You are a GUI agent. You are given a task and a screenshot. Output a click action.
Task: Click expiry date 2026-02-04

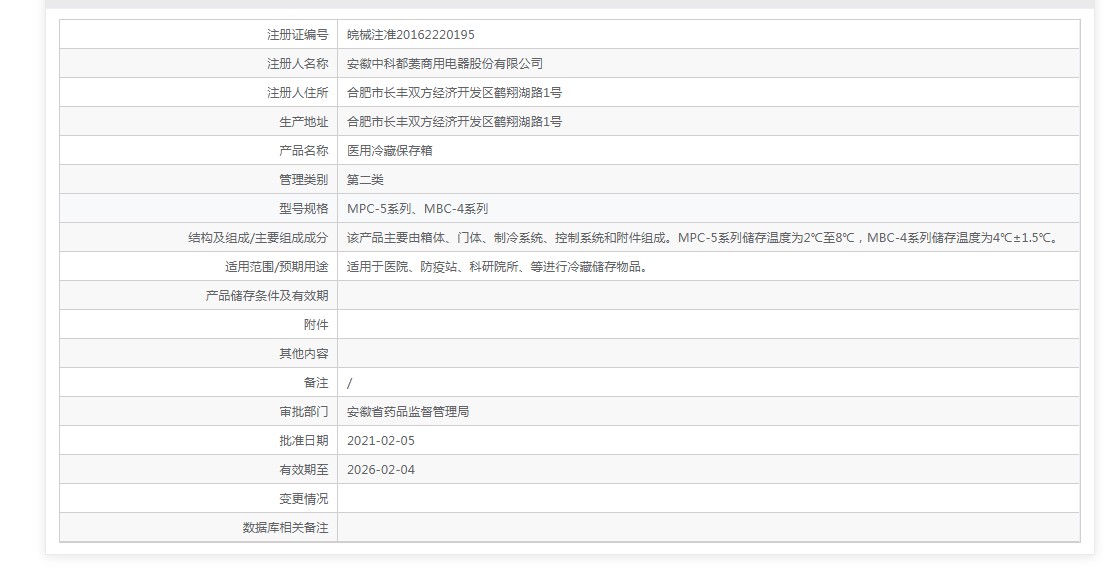coord(381,470)
